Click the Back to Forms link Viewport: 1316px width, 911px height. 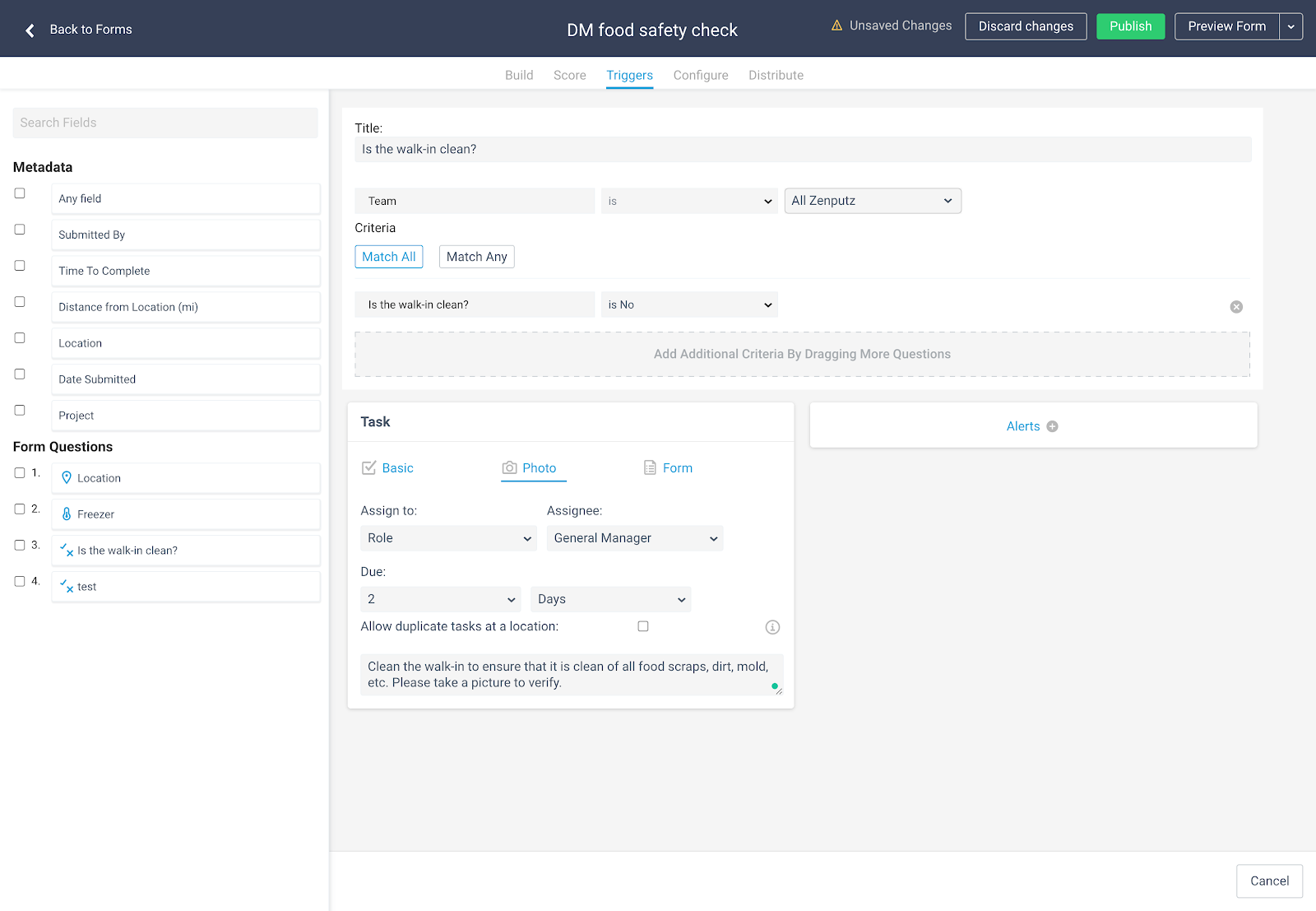[x=90, y=30]
